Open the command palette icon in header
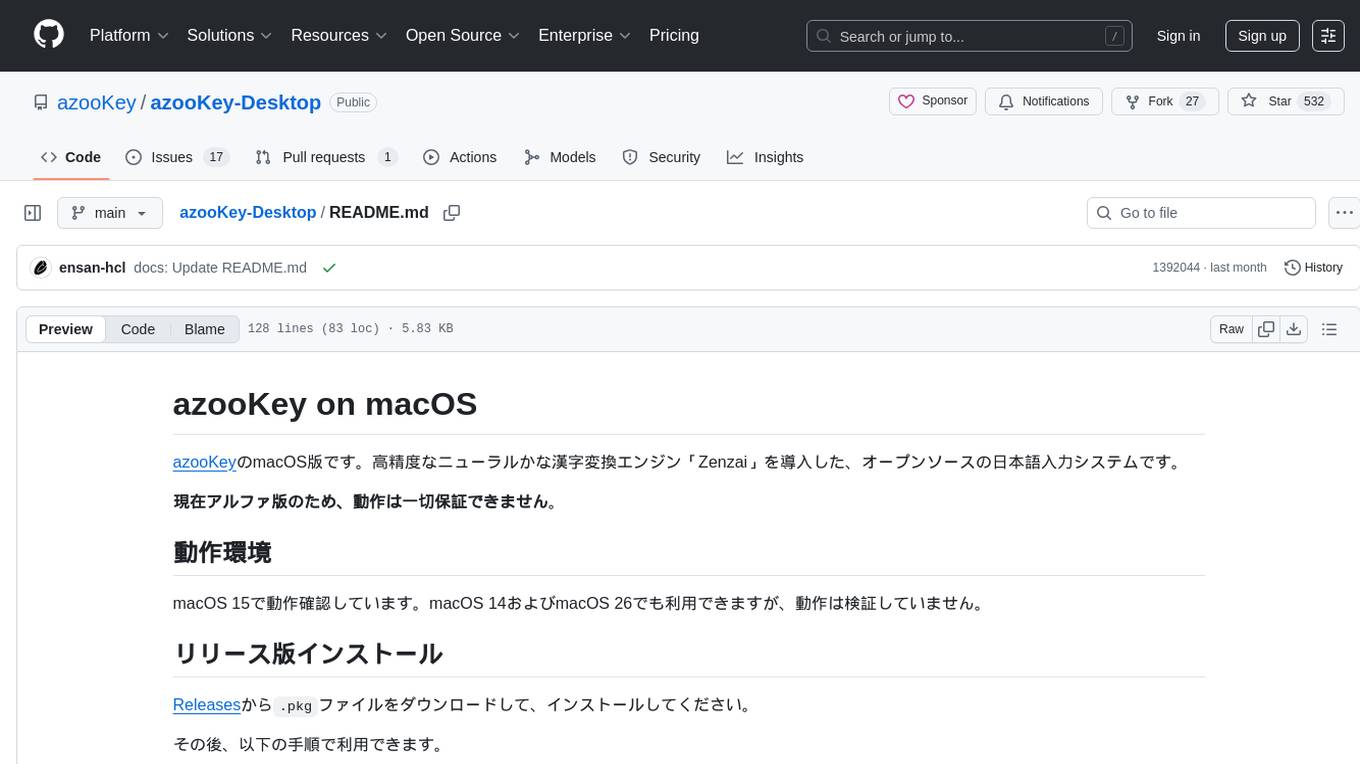This screenshot has width=1360, height=764. point(1329,36)
